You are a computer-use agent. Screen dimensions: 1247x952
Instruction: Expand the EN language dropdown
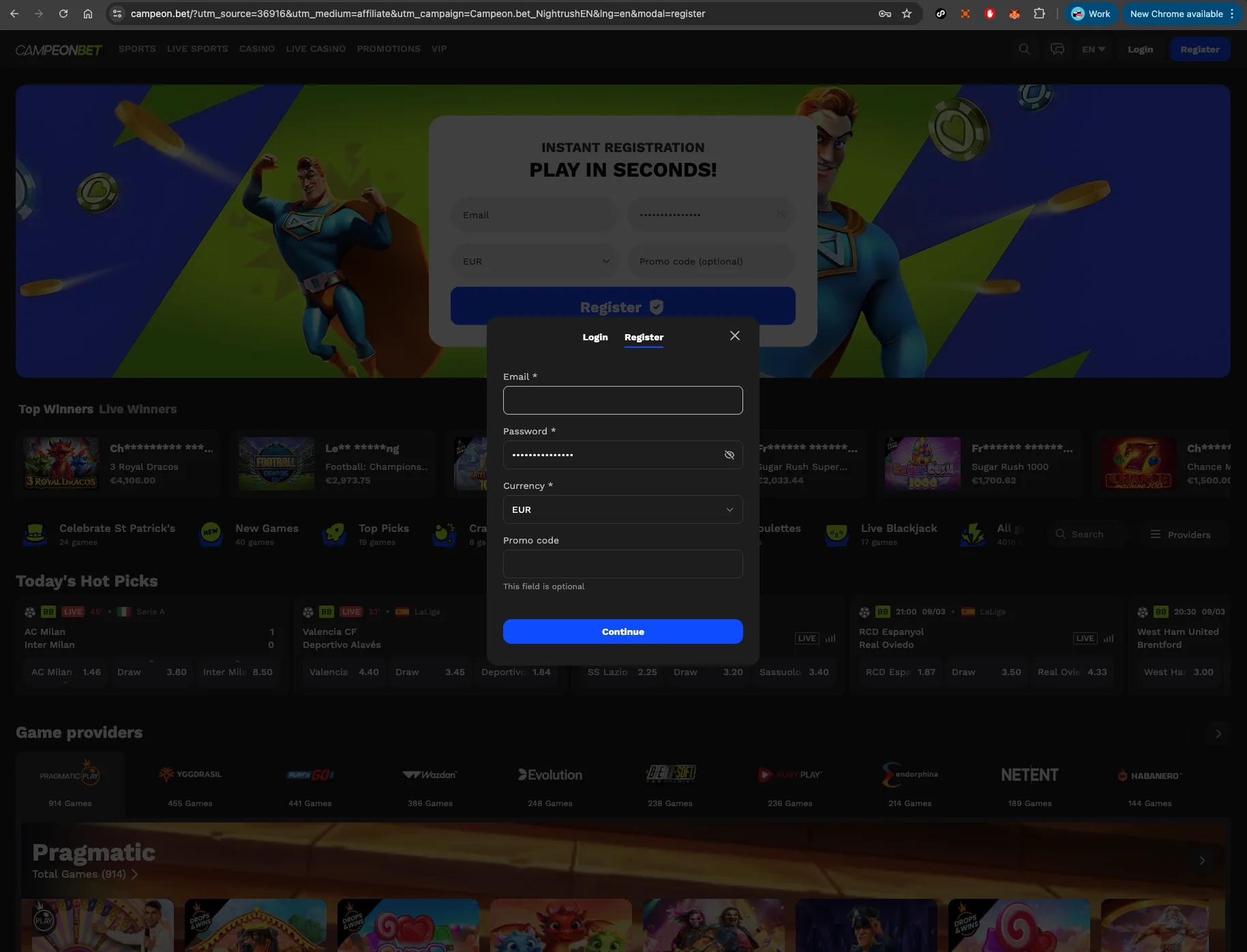[x=1094, y=49]
